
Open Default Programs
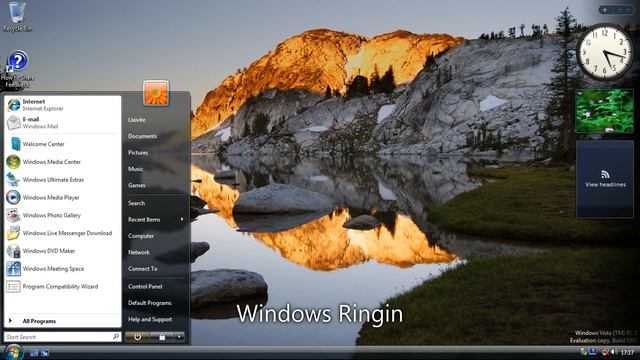[149, 303]
